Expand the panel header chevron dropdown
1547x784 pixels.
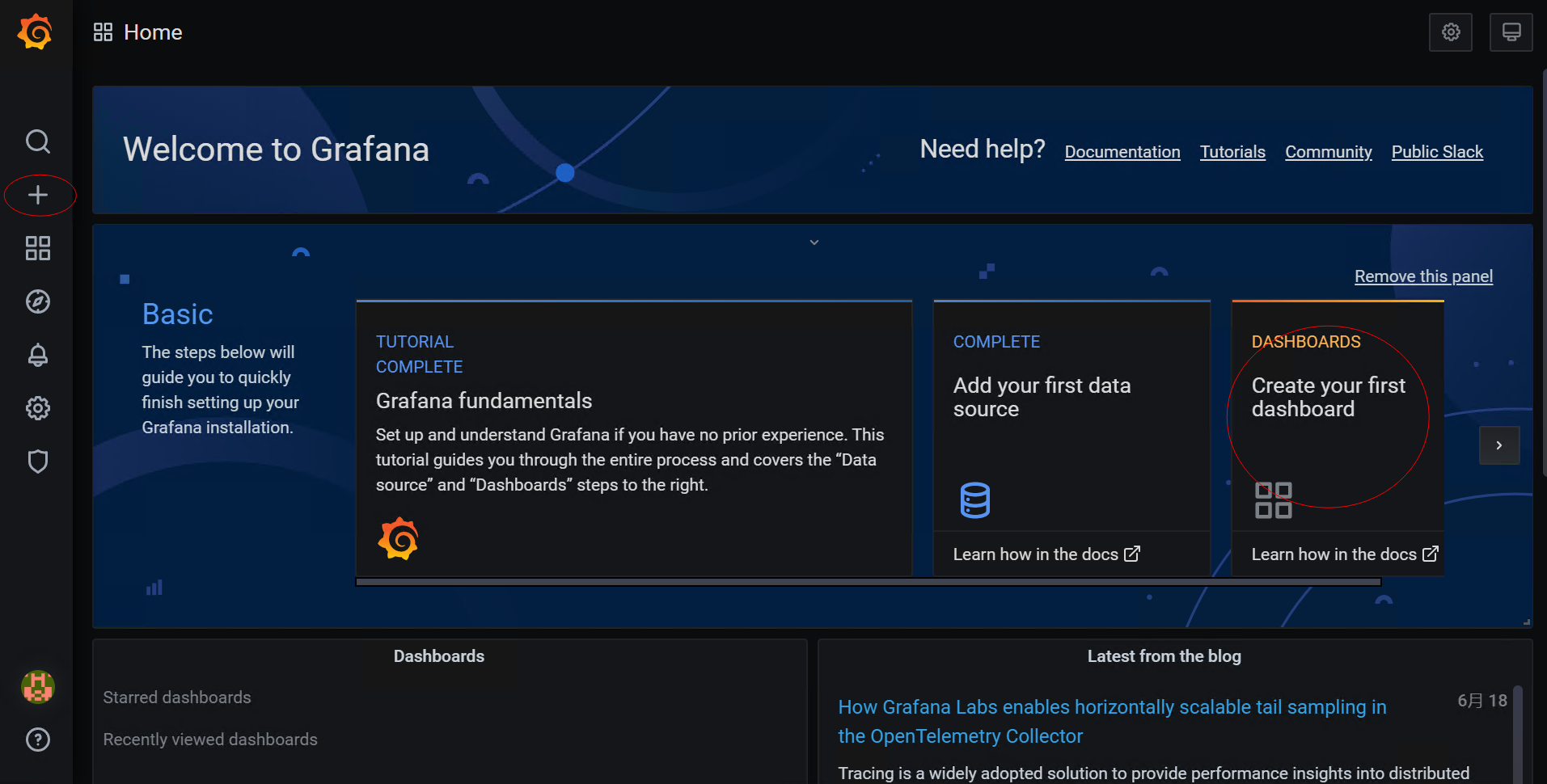click(814, 242)
